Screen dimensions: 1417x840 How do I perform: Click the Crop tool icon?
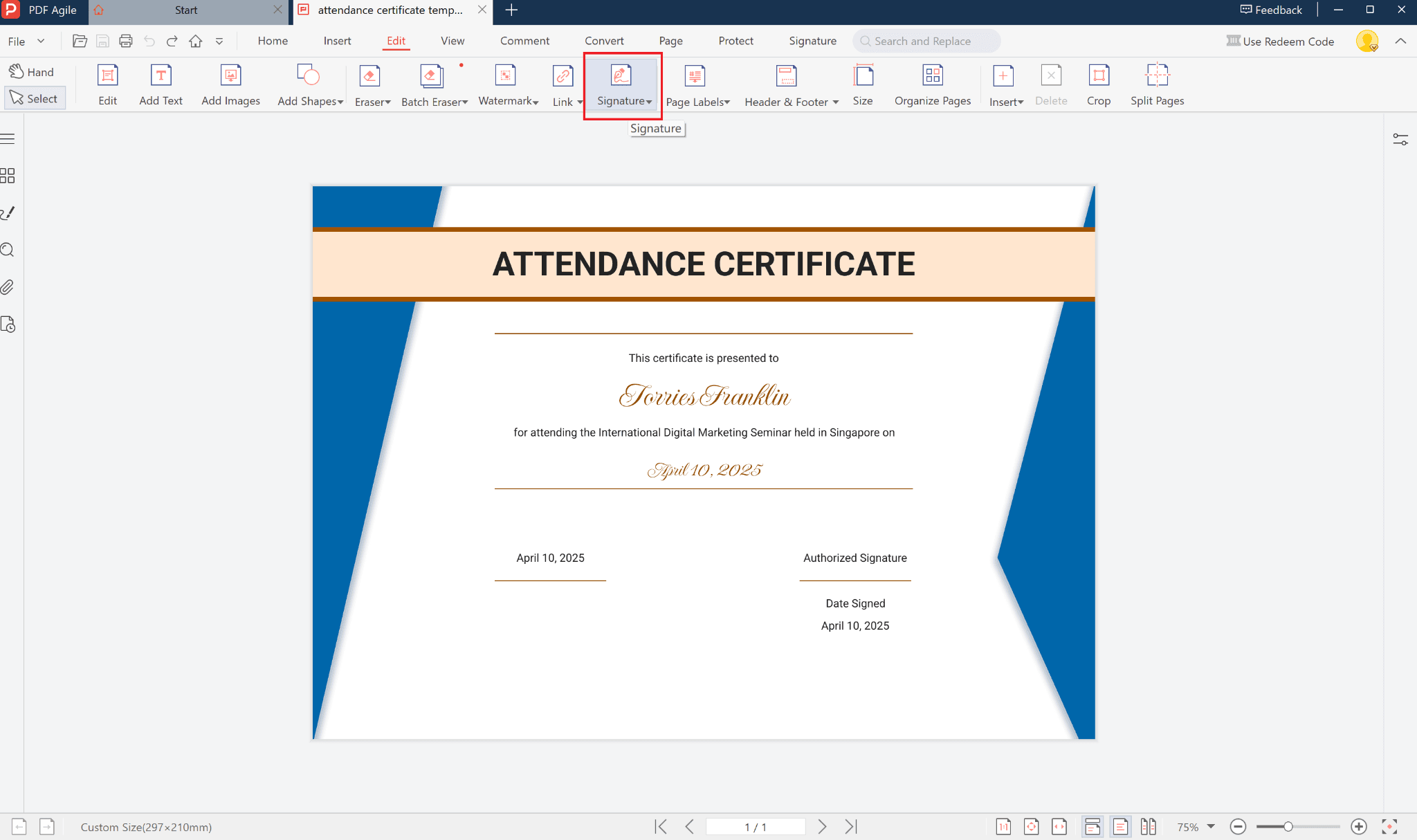click(x=1098, y=75)
